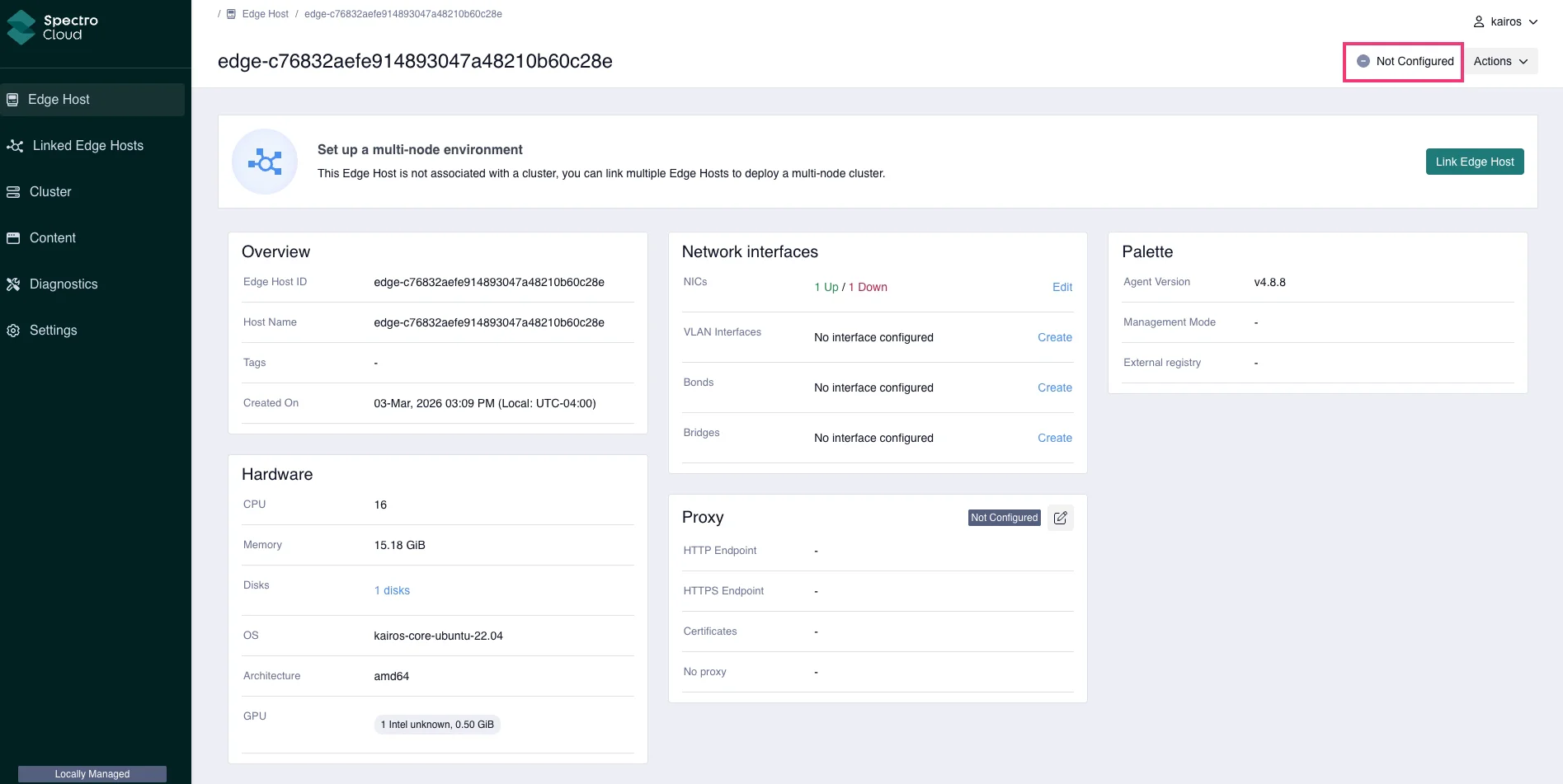Image resolution: width=1563 pixels, height=784 pixels.
Task: Open Linked Edge Hosts from sidebar
Action: coord(15,145)
